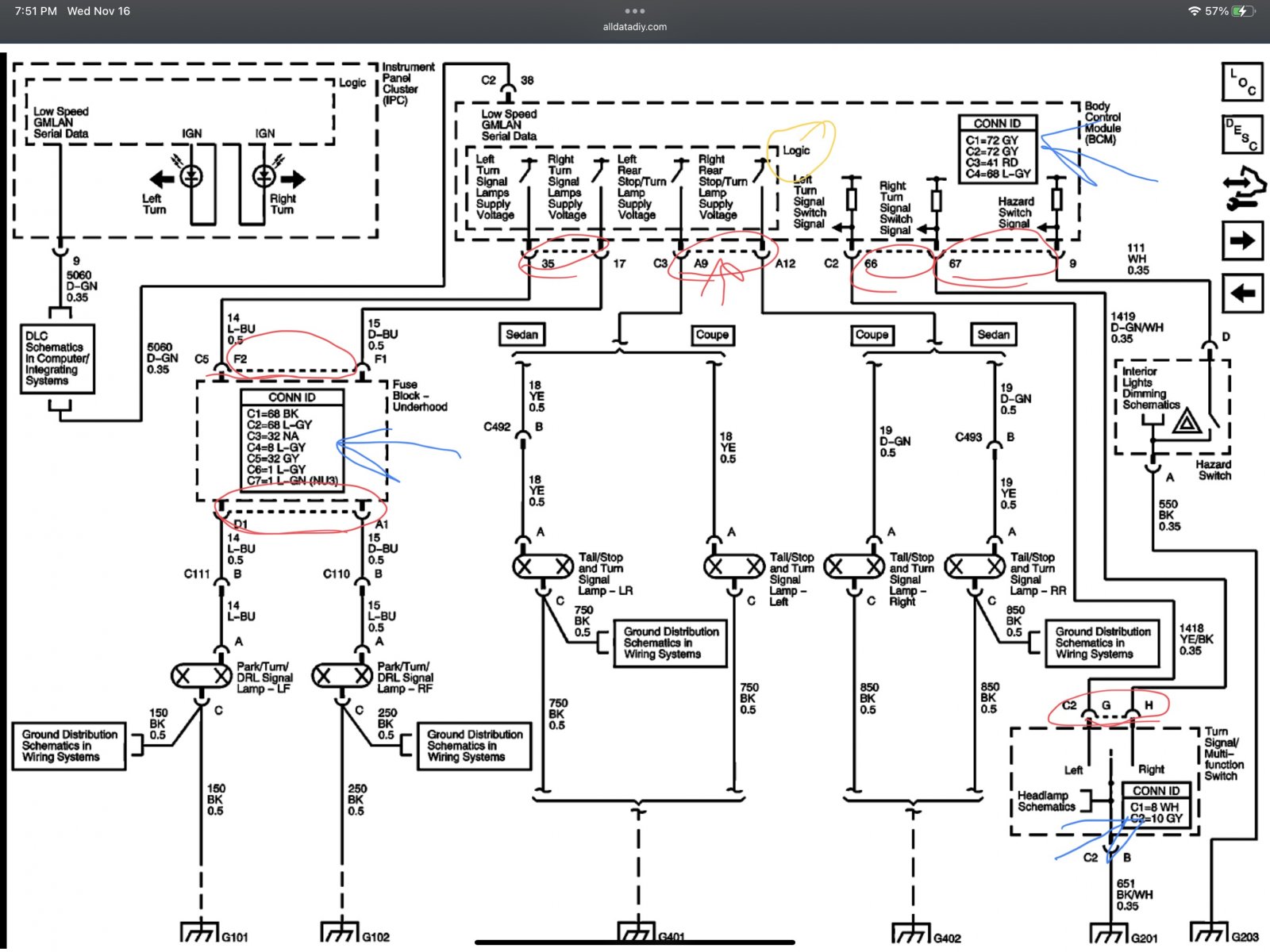
Task: Click the C493 connector label
Action: pos(968,437)
